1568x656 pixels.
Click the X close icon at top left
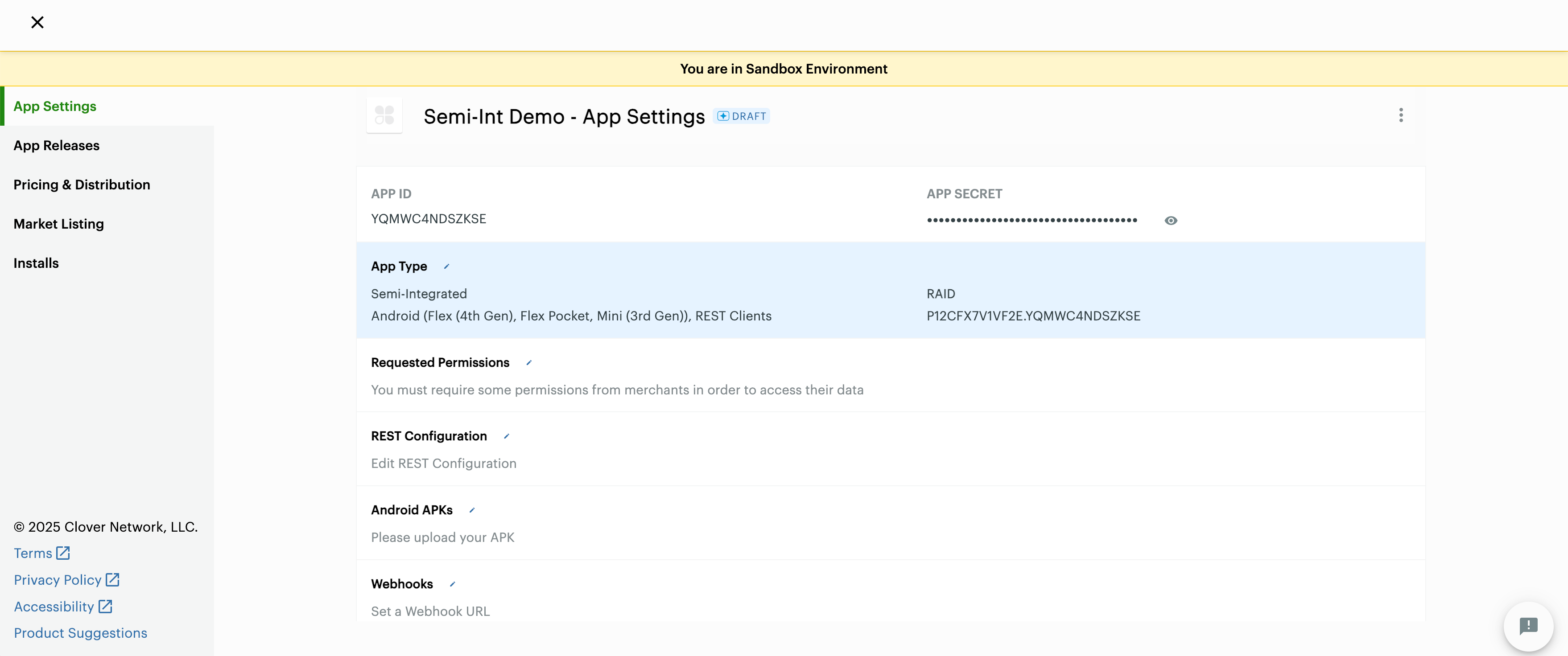pos(37,23)
